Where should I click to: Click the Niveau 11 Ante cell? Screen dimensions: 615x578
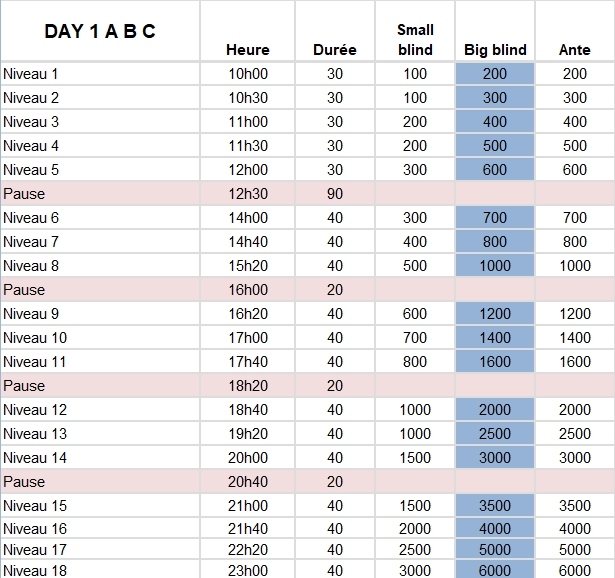tap(574, 362)
